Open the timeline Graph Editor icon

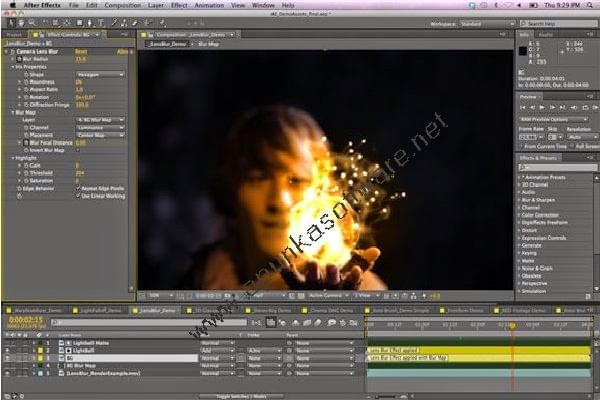354,323
